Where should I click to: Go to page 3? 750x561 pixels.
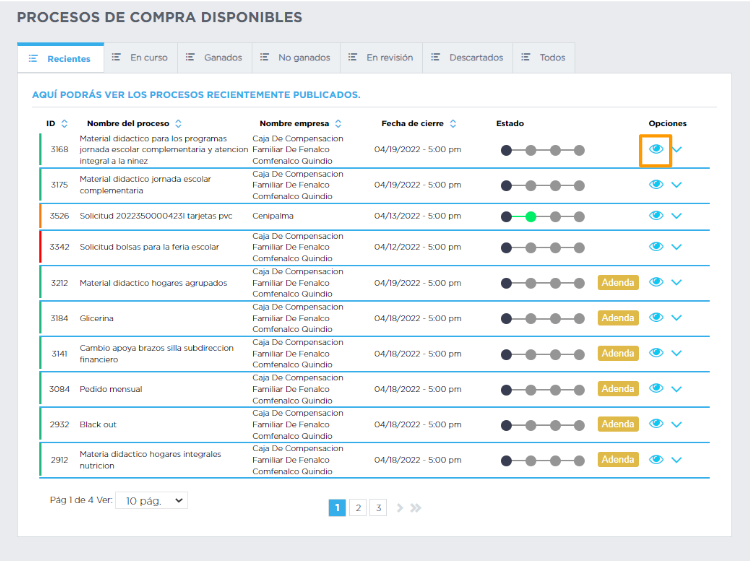point(378,508)
